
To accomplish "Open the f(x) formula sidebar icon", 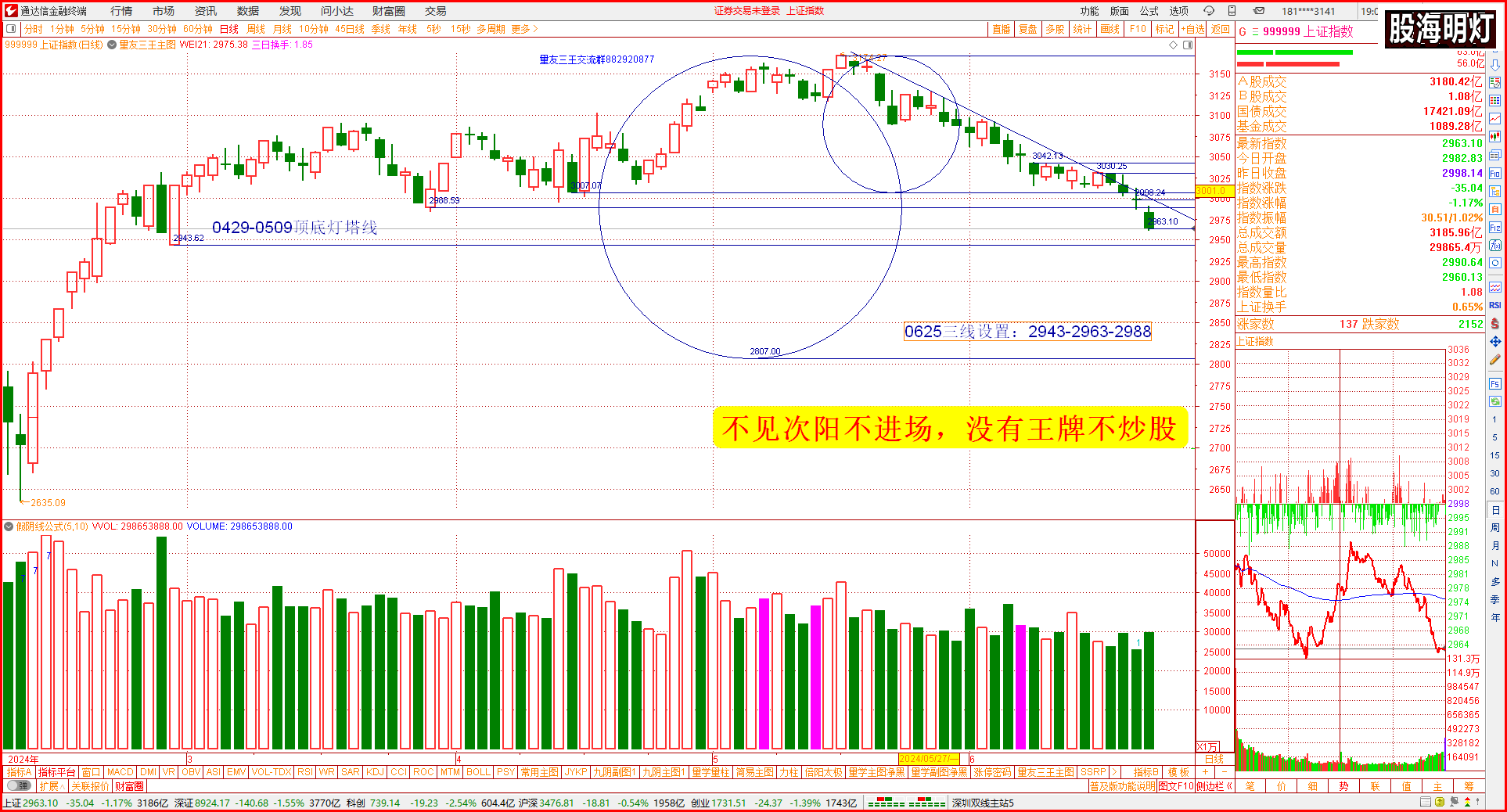I will pos(1494,246).
